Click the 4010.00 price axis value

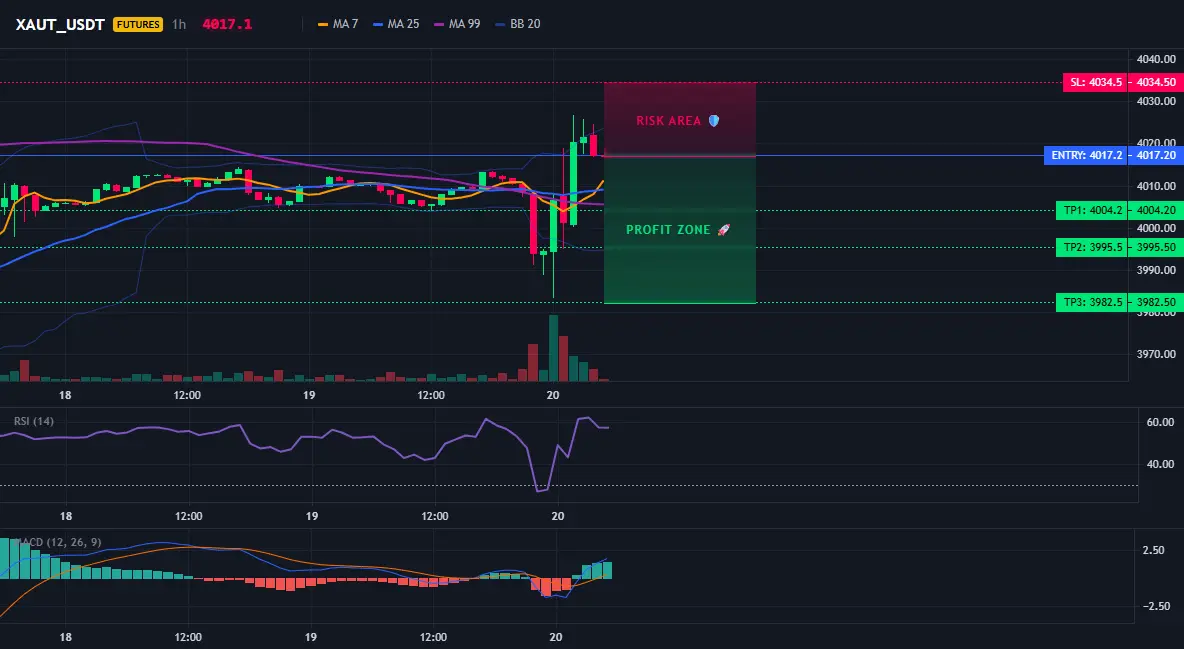[1156, 187]
